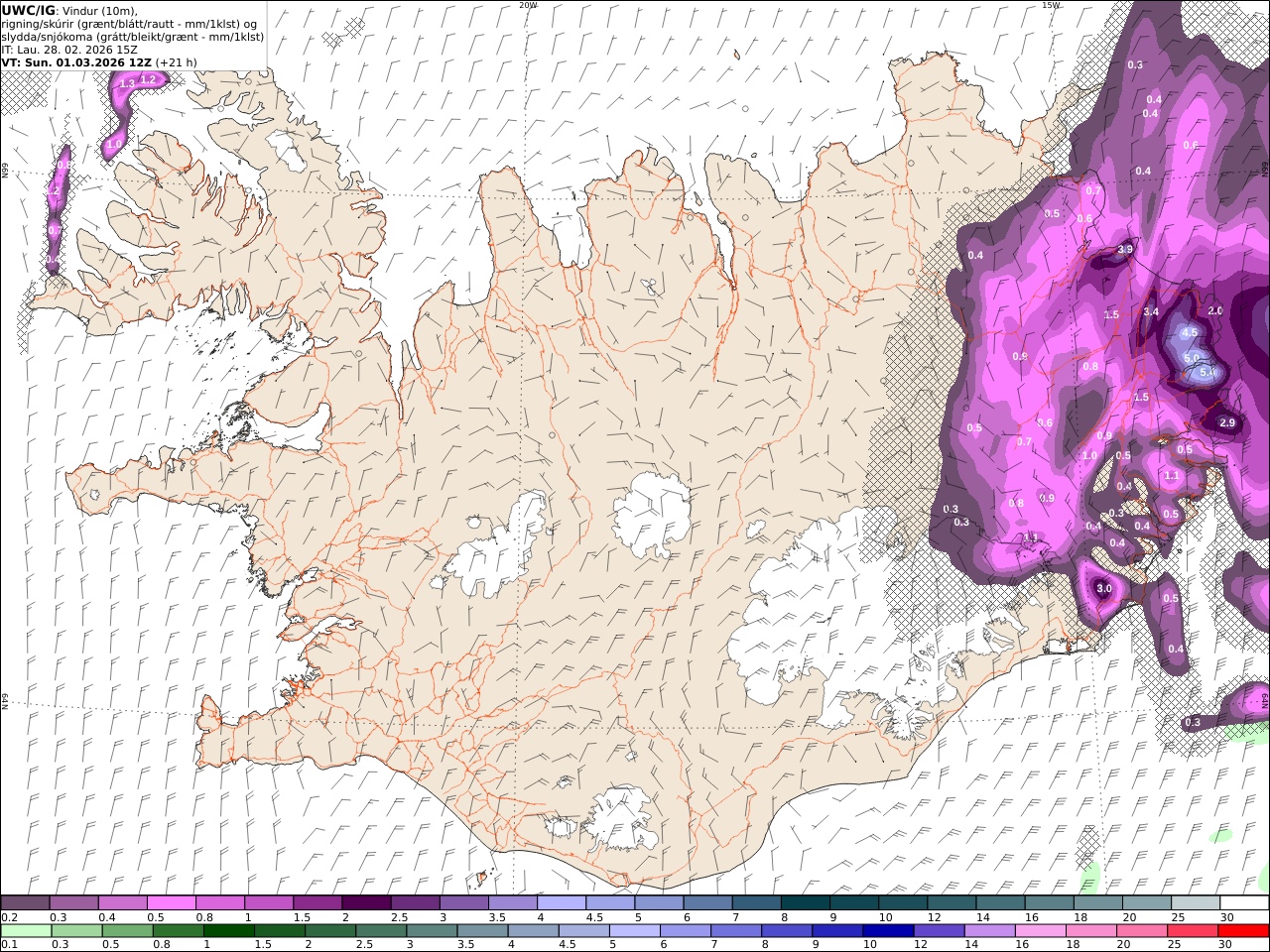
Task: Click the pink top-row swatch between 0.5 and 0.8
Action: point(172,903)
